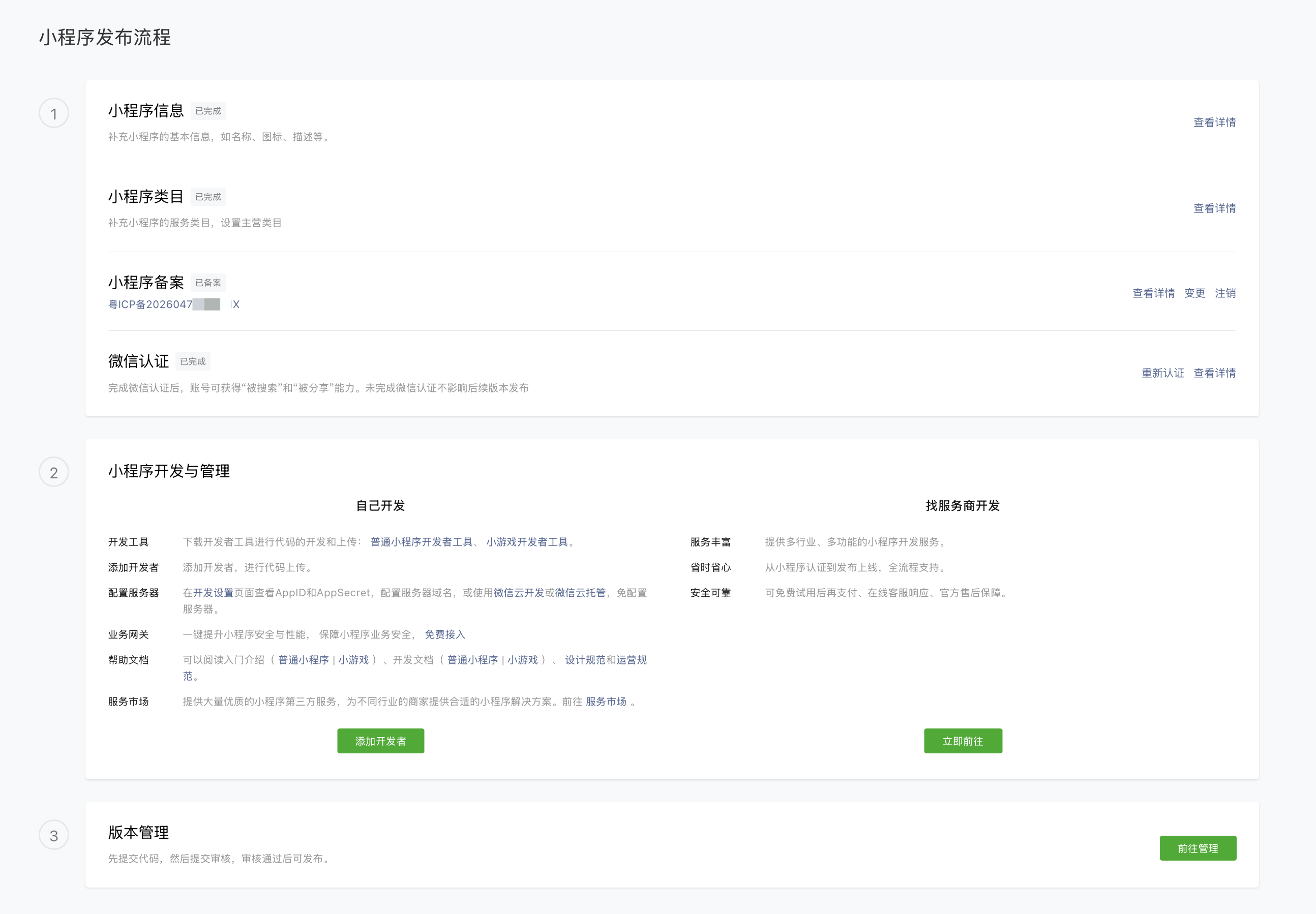Click 注销 link for 小程序备案
This screenshot has width=1316, height=914.
(1225, 293)
